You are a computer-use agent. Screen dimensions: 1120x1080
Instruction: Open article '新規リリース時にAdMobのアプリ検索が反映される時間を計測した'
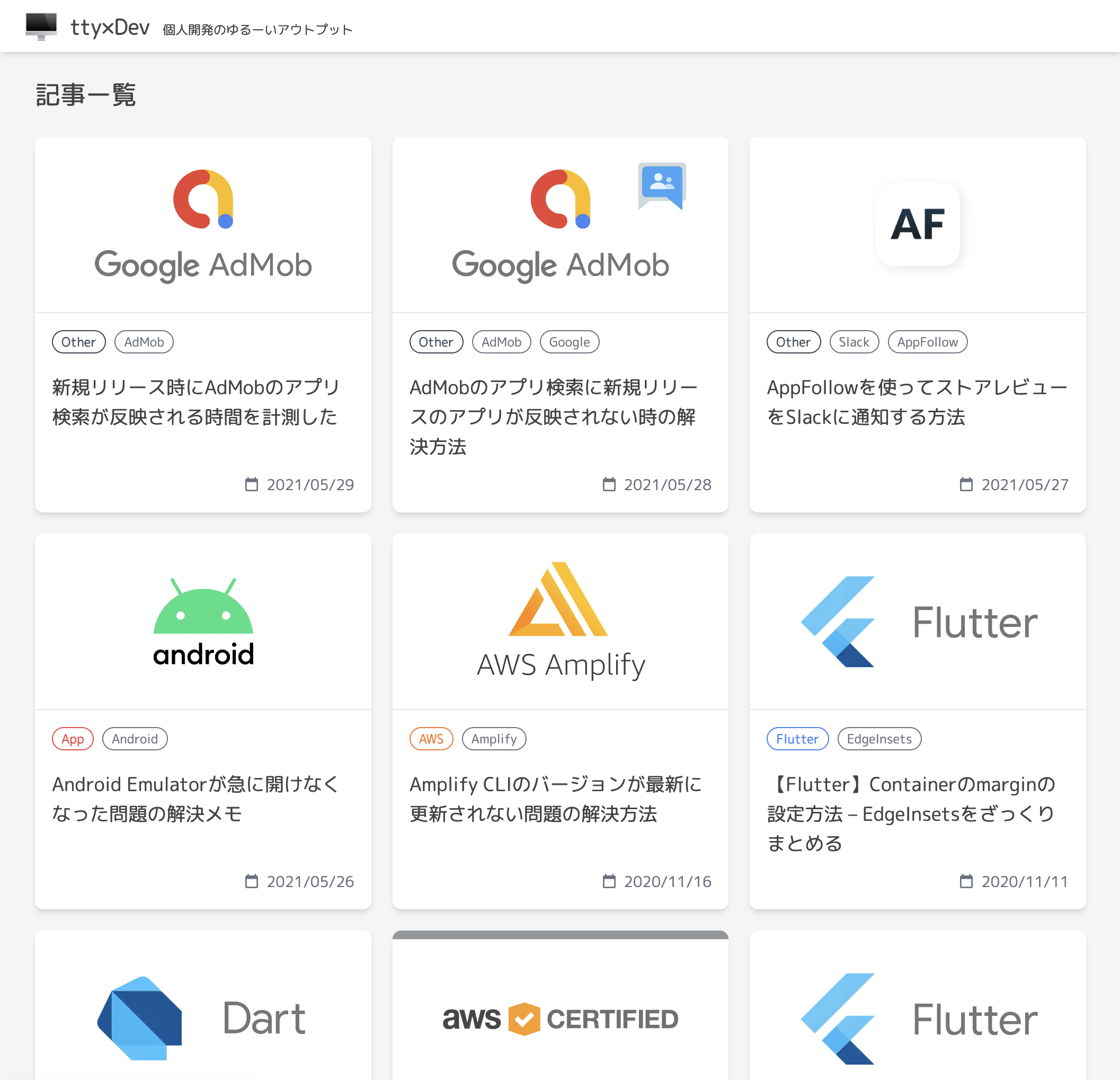tap(196, 402)
